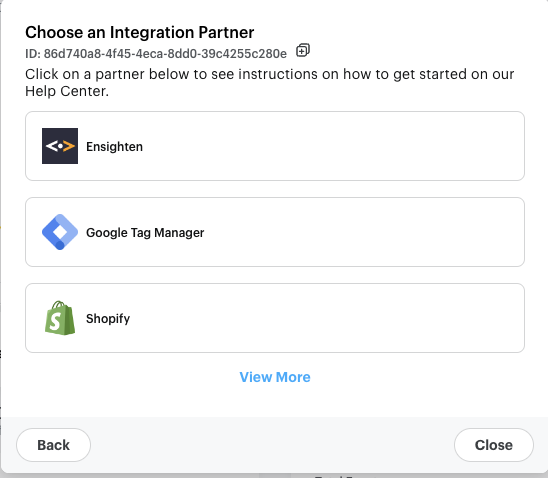Viewport: 548px width, 478px height.
Task: Click the 'Choose an Integration Partner' heading
Action: (x=139, y=32)
